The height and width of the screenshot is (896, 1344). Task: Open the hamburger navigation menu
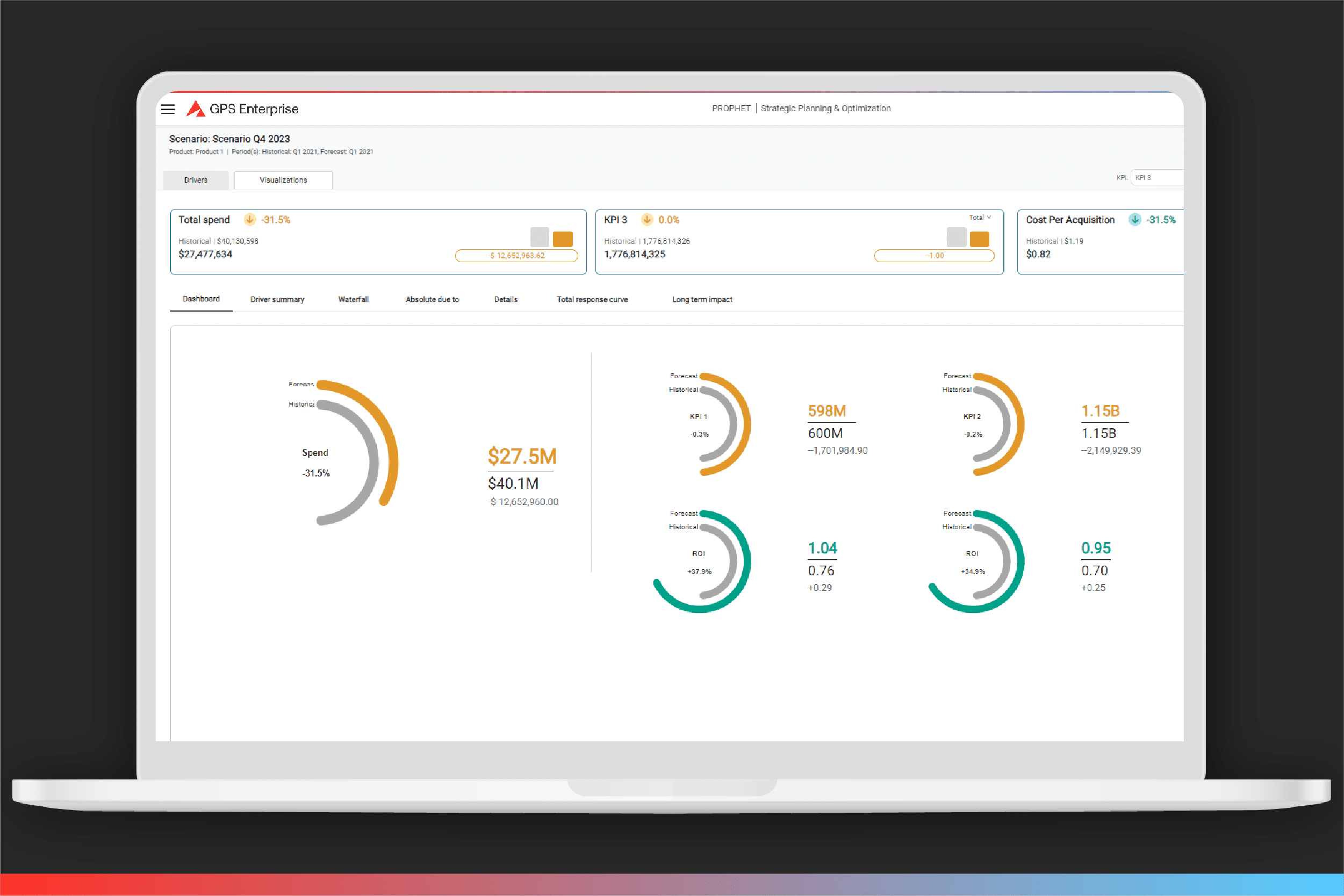point(168,109)
